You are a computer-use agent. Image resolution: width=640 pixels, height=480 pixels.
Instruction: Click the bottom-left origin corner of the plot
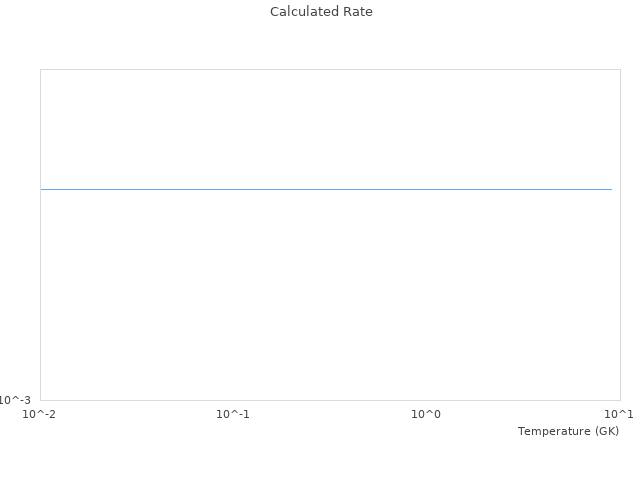41,400
